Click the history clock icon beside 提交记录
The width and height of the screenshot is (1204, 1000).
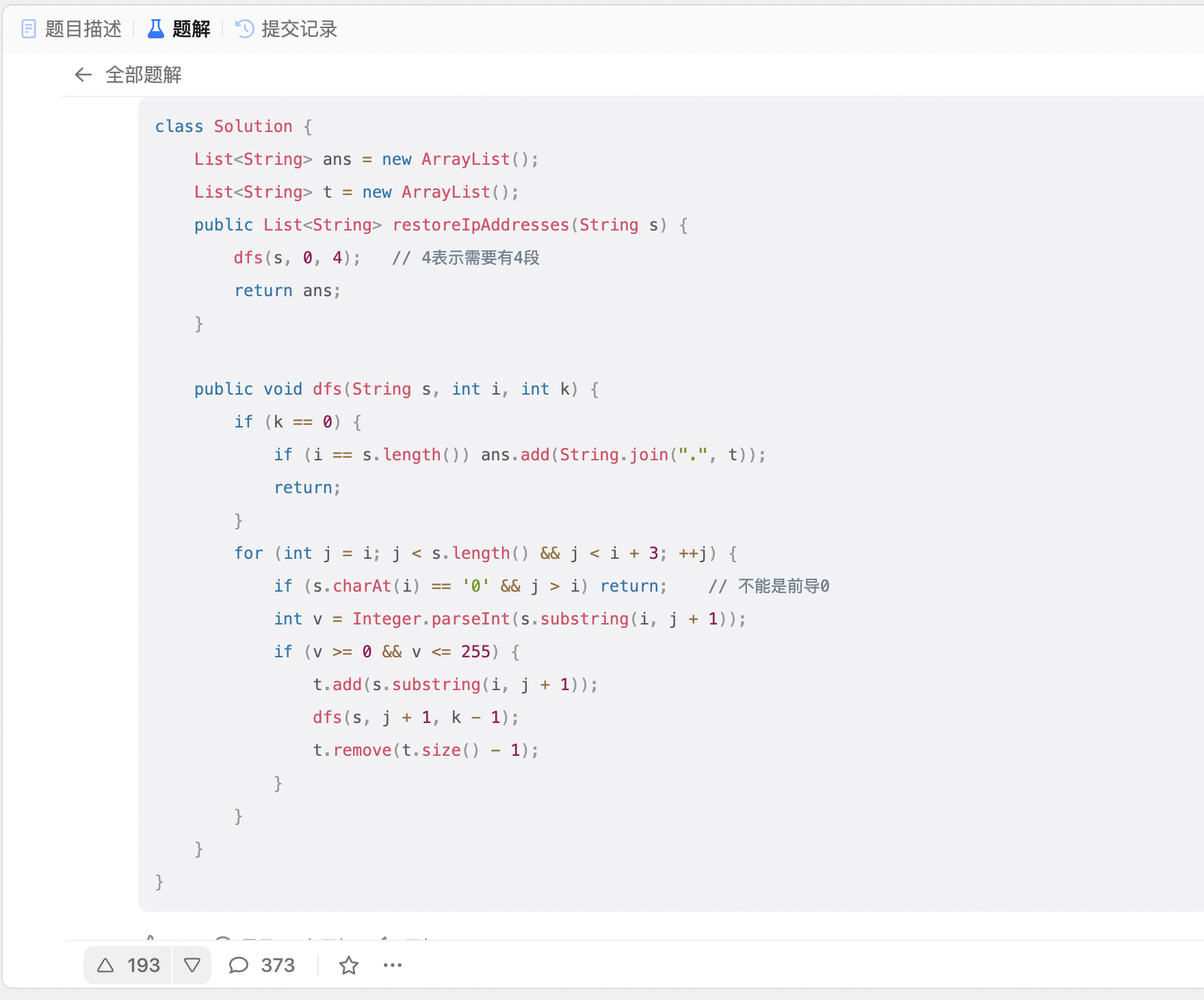coord(244,29)
